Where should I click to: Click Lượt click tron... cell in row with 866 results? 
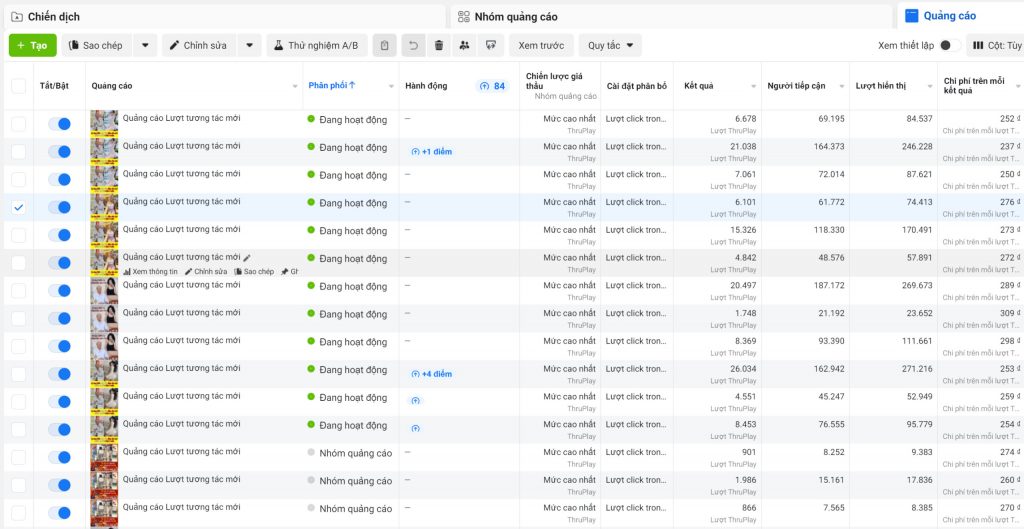(x=637, y=507)
